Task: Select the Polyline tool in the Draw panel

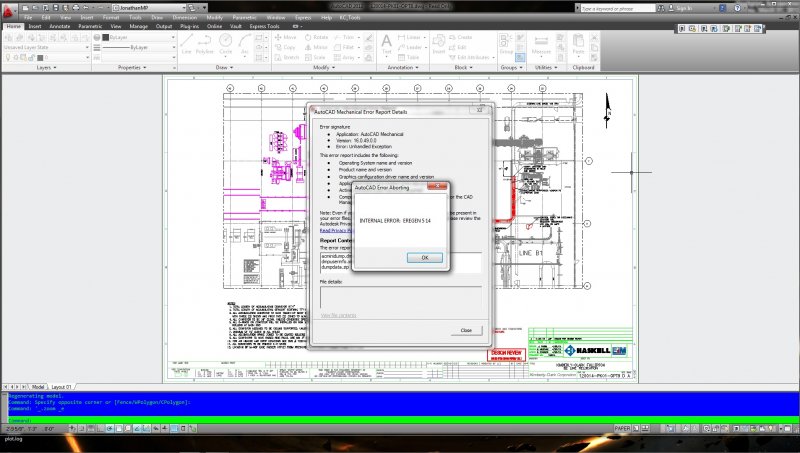Action: [x=206, y=43]
